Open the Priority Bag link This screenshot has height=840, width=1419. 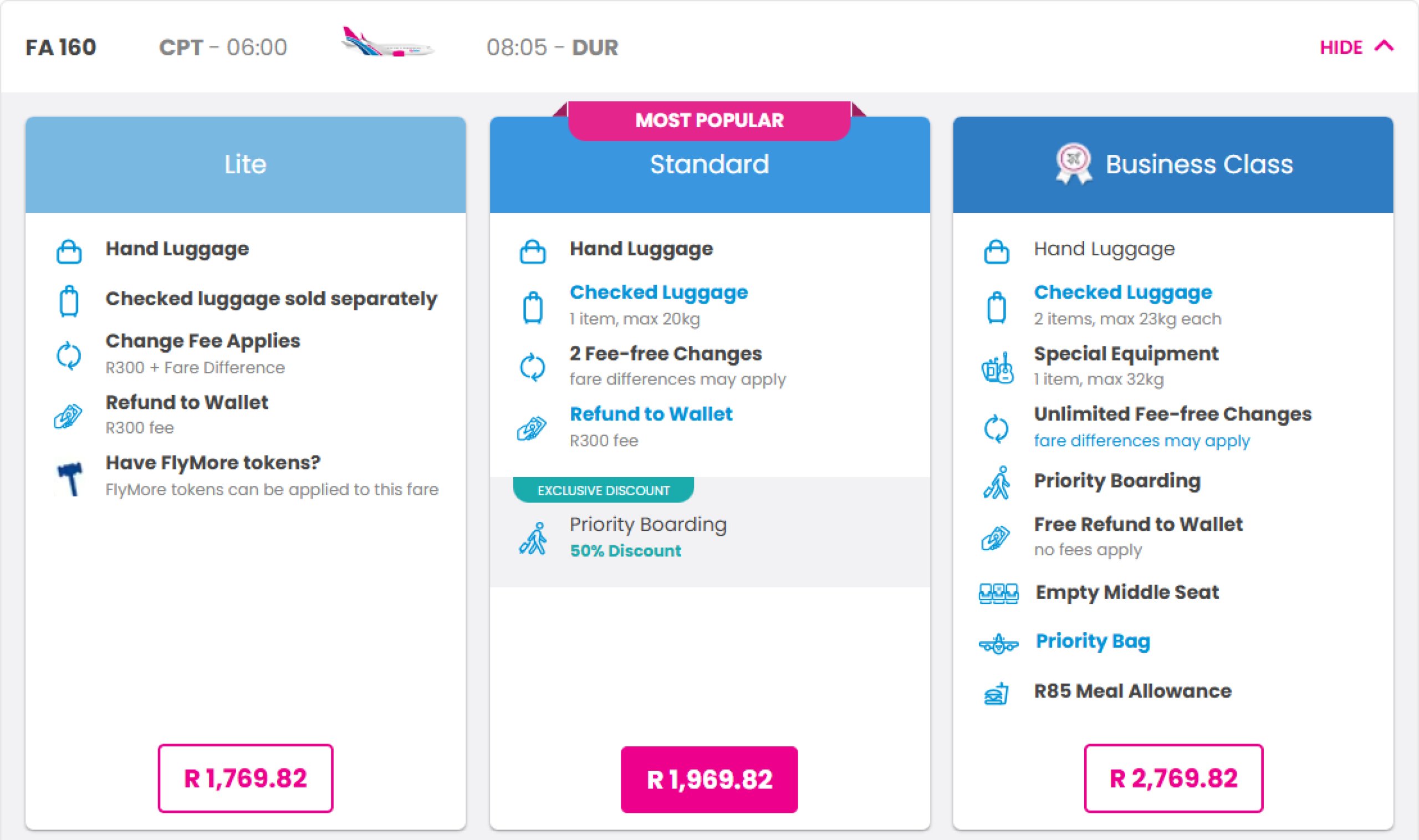click(x=1093, y=641)
